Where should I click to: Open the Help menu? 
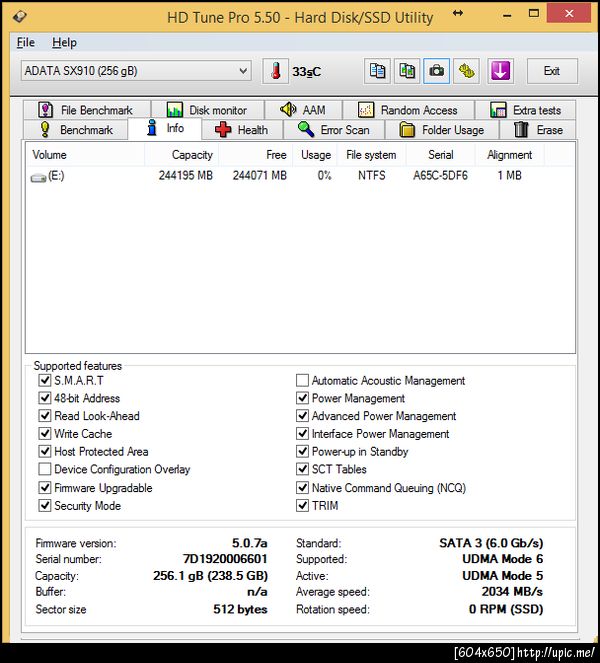(64, 43)
